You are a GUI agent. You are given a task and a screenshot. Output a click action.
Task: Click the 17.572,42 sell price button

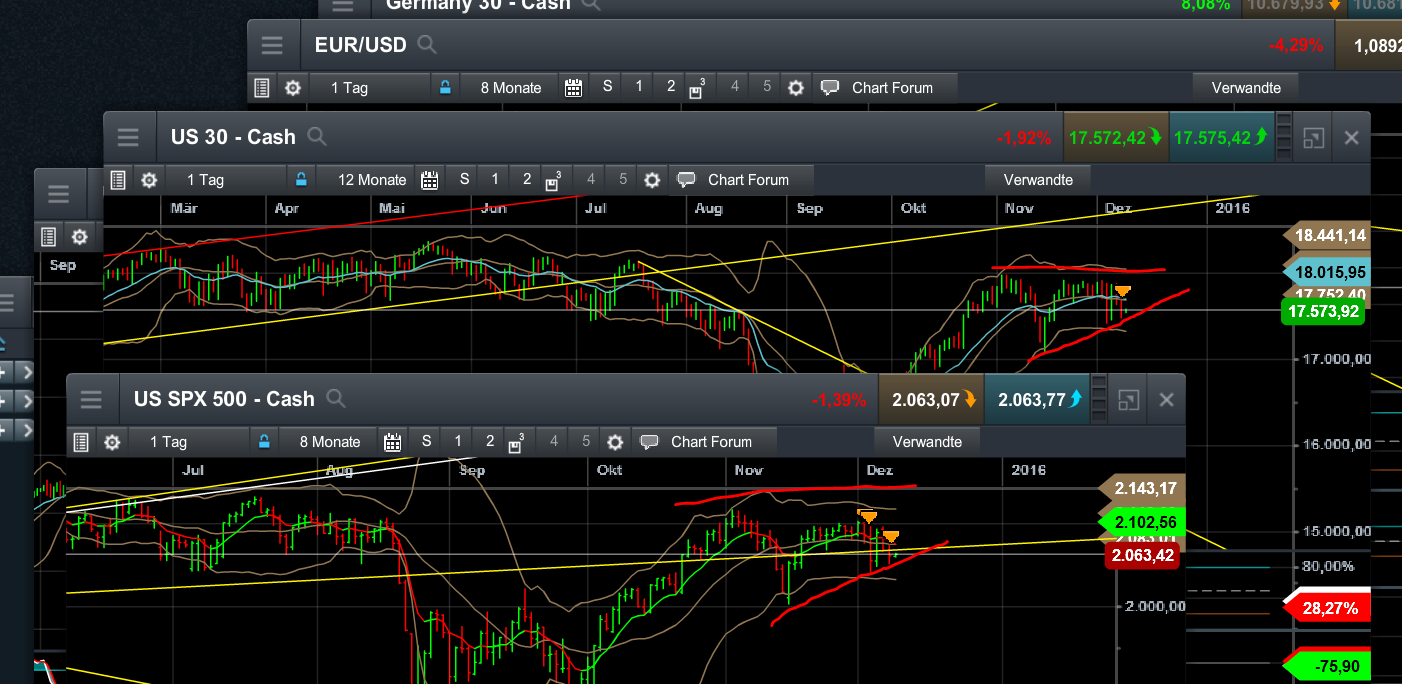click(1116, 138)
